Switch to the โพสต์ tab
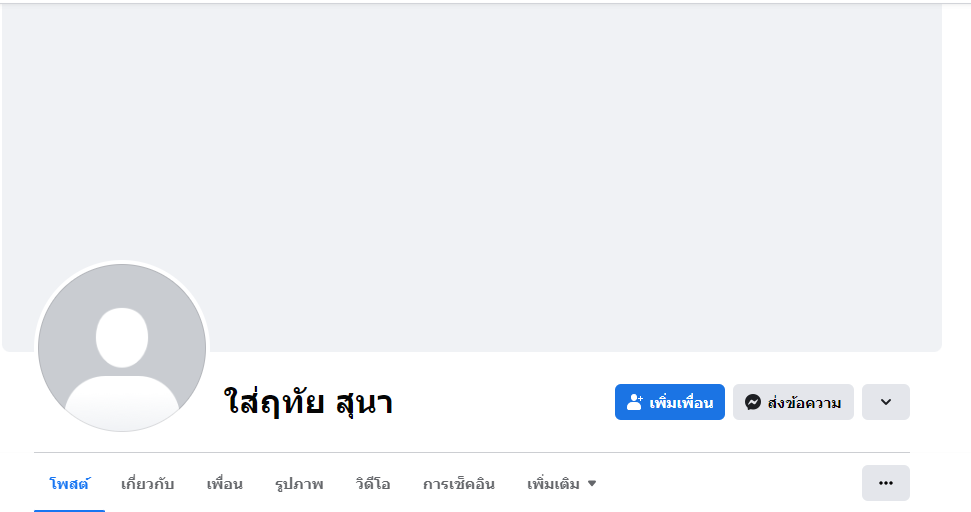Screen dimensions: 971x512 [x=69, y=484]
